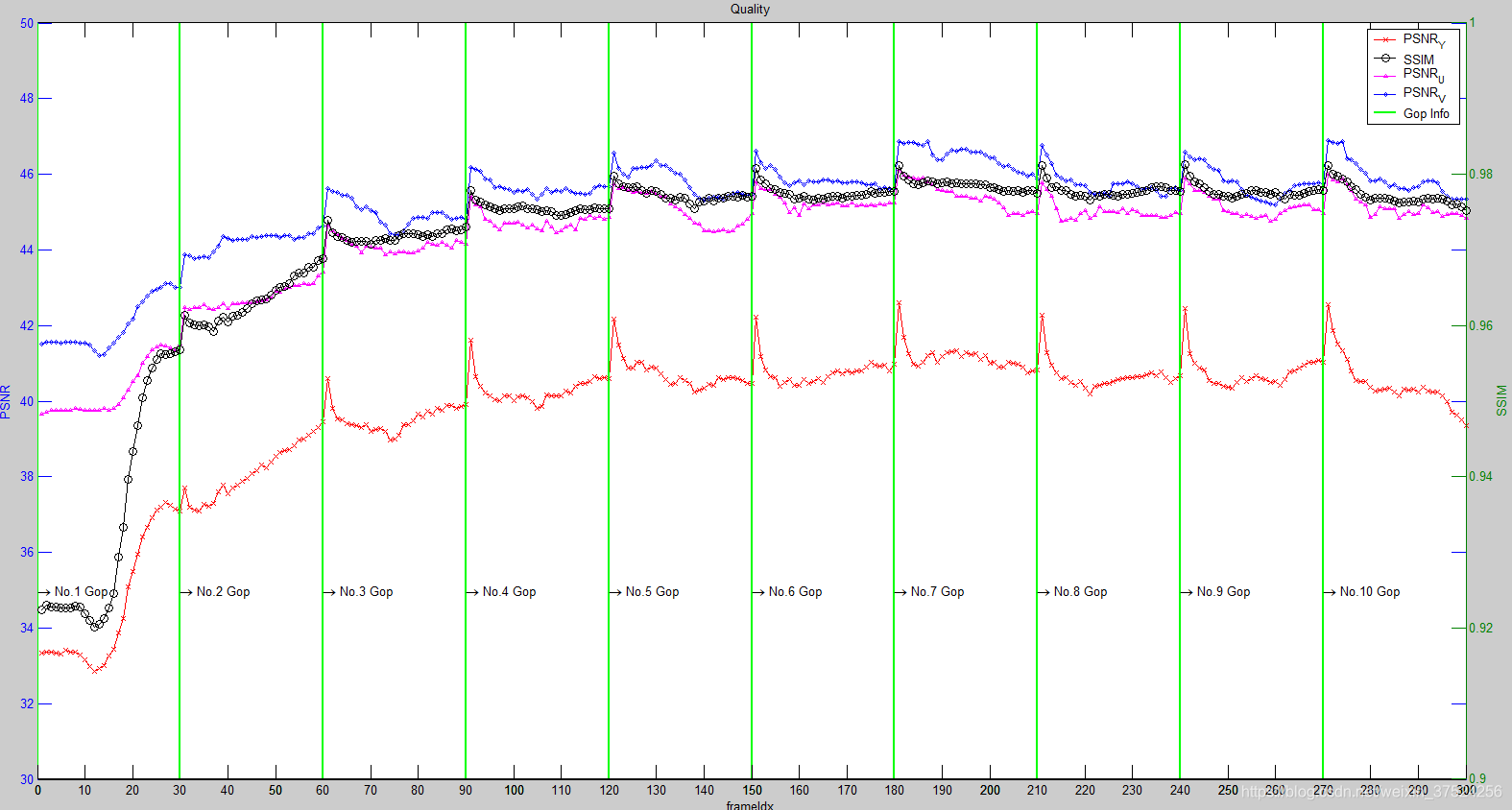Click x-axis tick label 120
The width and height of the screenshot is (1512, 810).
[609, 790]
